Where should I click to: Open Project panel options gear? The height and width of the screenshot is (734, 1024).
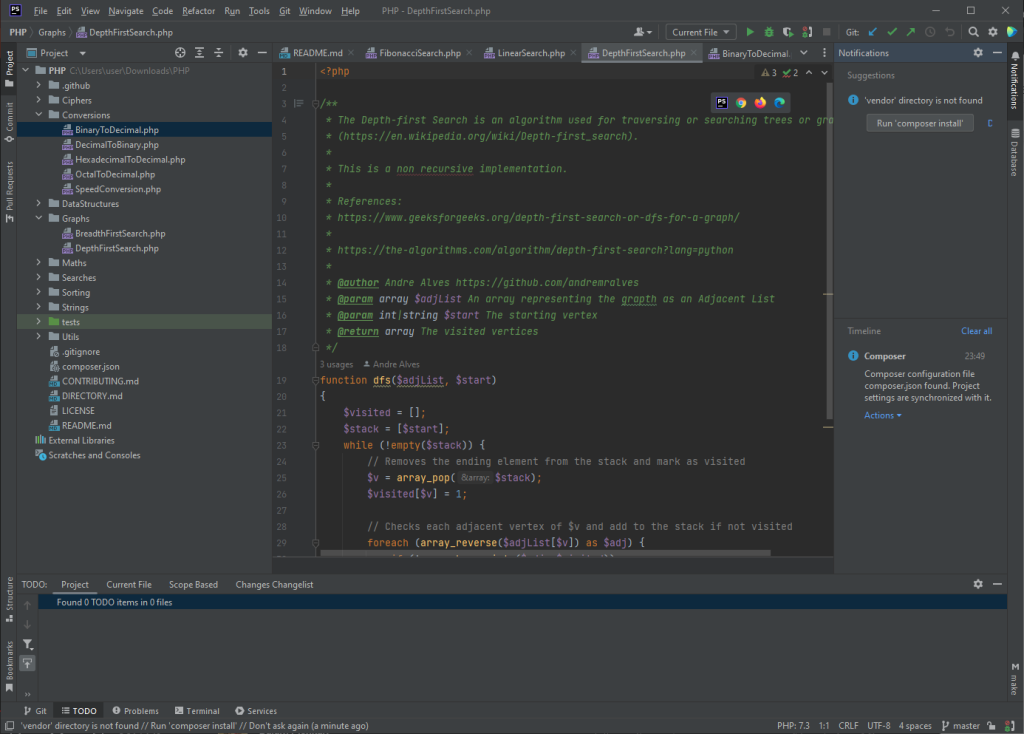point(243,53)
